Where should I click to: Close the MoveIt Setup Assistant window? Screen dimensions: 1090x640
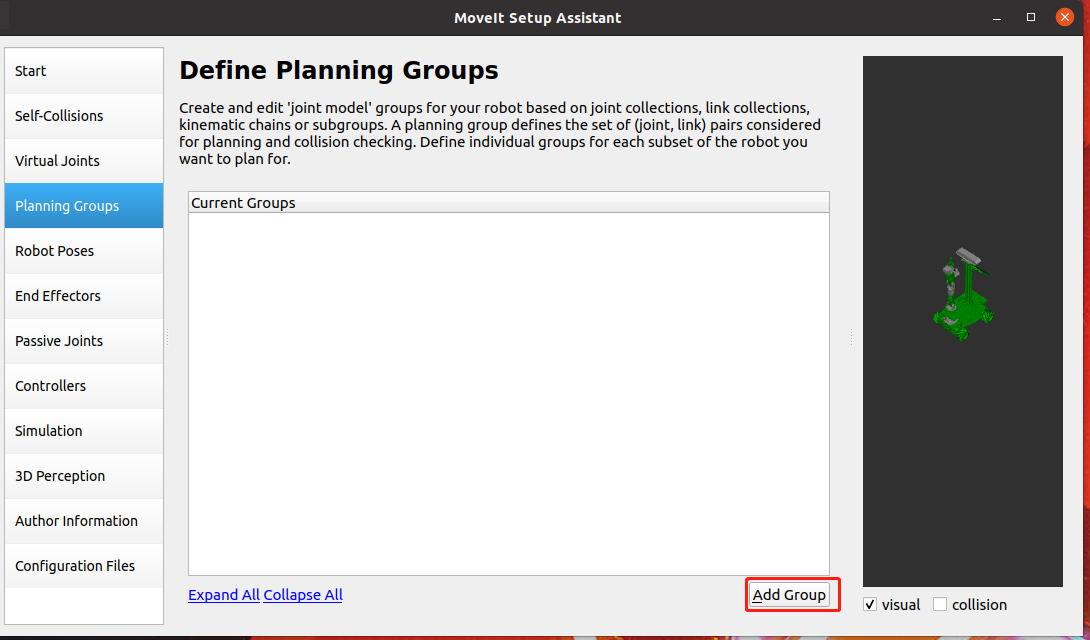(x=1064, y=17)
